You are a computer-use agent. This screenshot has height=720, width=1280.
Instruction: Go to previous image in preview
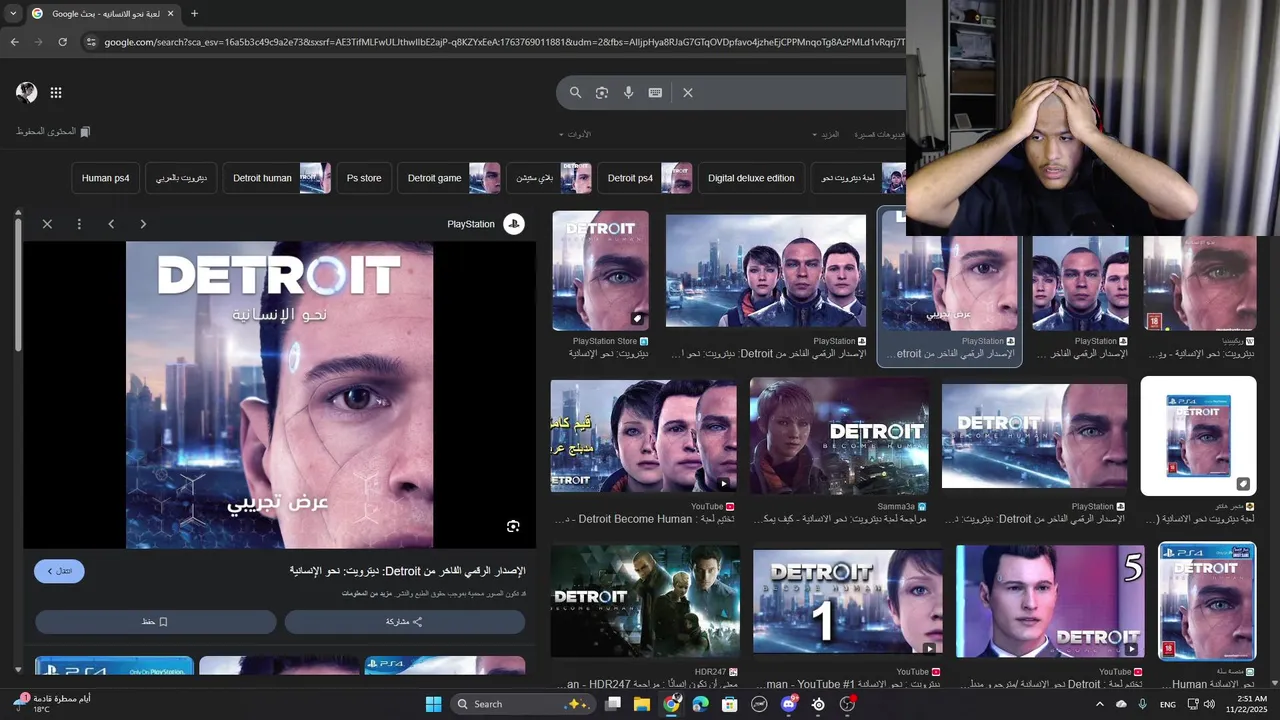[111, 224]
